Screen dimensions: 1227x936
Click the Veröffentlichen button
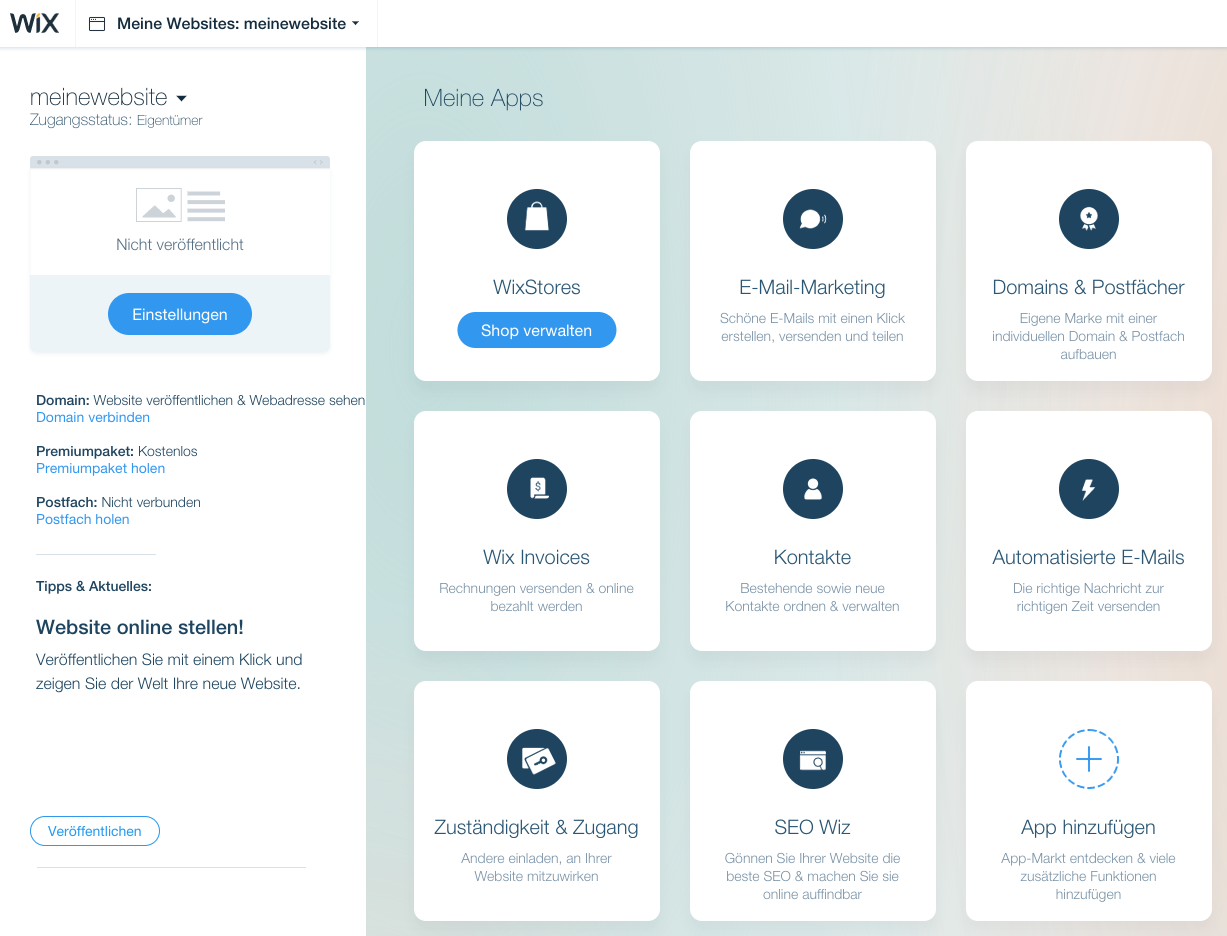(95, 831)
